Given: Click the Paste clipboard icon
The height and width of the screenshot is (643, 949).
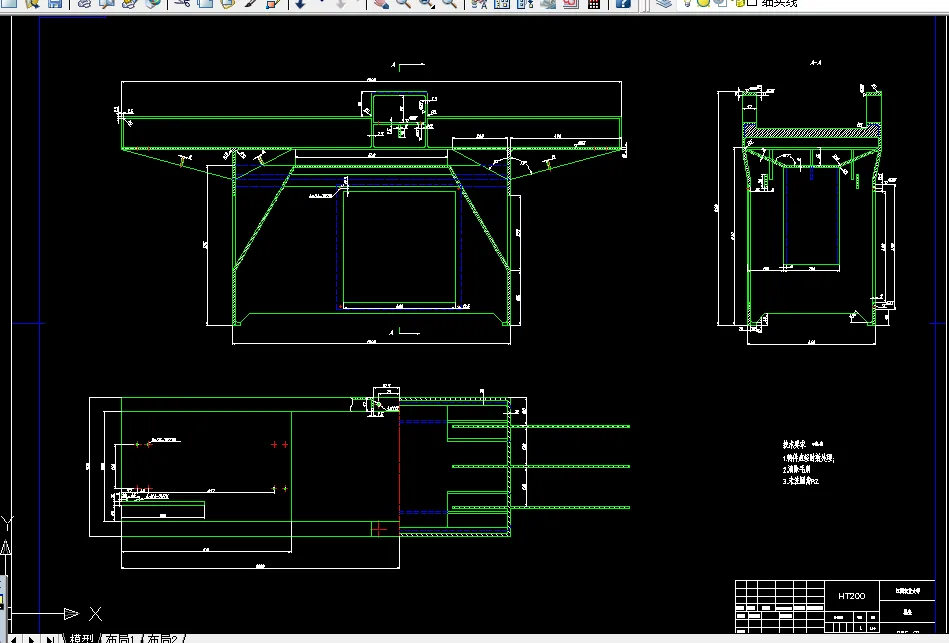Looking at the screenshot, I should [228, 3].
